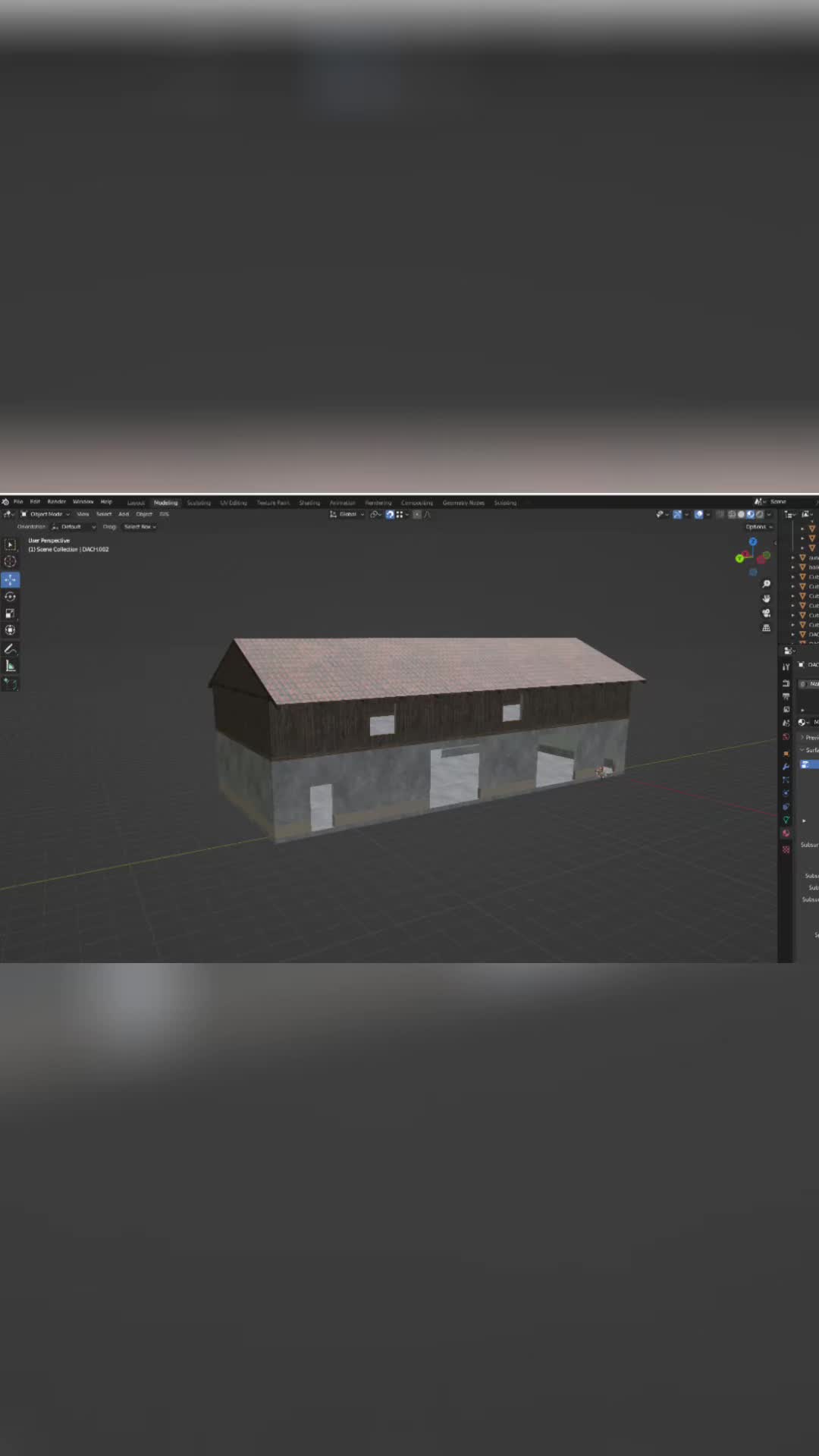This screenshot has height=1456, width=819.
Task: Open the viewport Object menu
Action: (x=144, y=514)
